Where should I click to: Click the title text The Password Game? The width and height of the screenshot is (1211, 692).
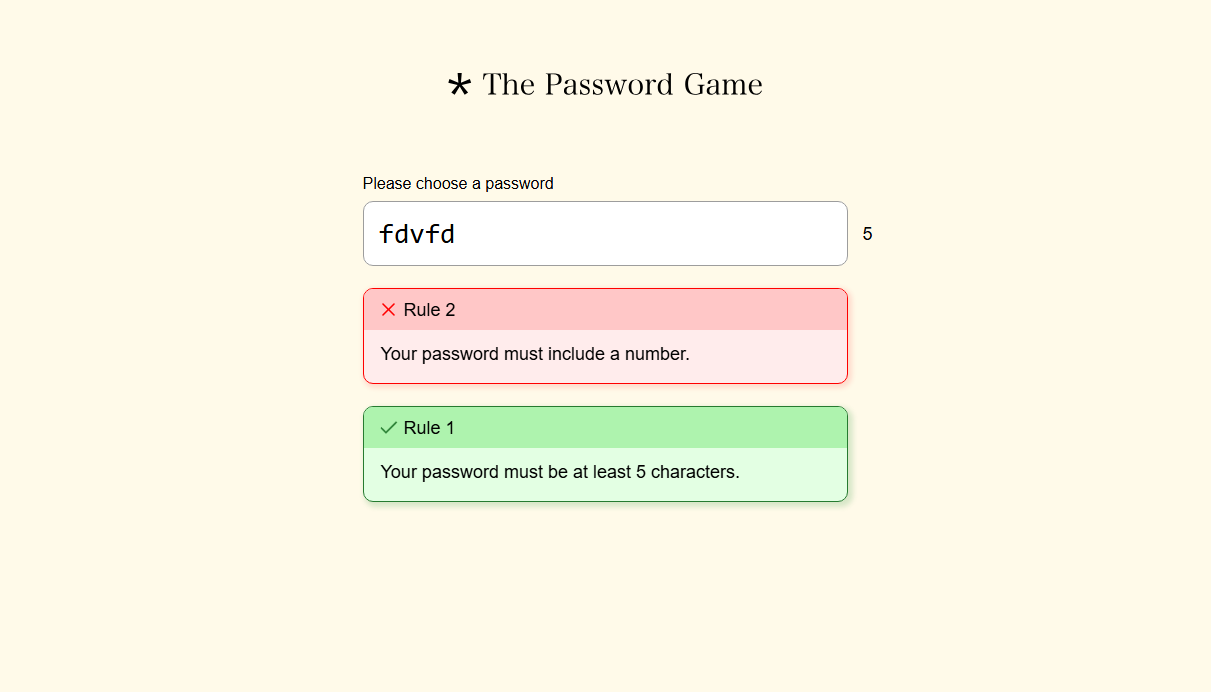click(x=621, y=84)
